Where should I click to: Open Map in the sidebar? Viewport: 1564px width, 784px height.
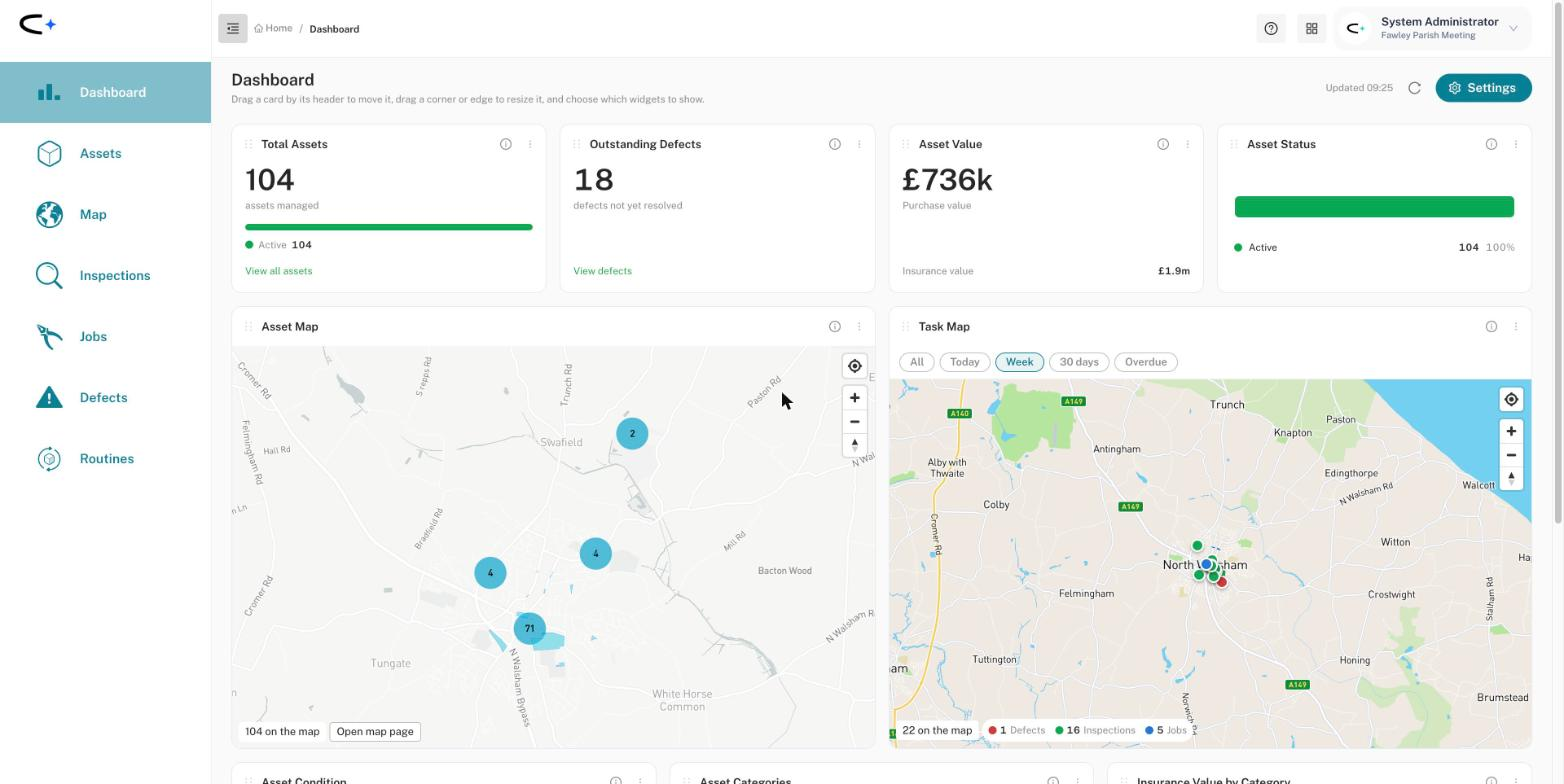tap(105, 215)
